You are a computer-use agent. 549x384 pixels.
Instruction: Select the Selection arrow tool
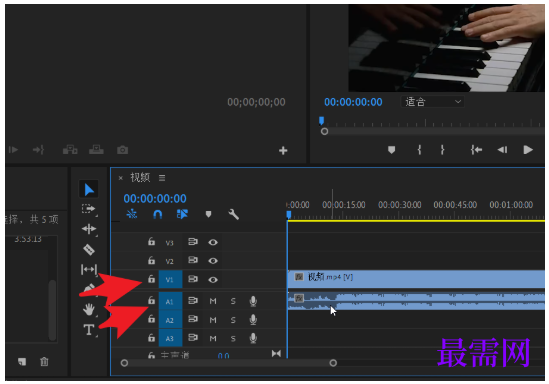click(89, 189)
